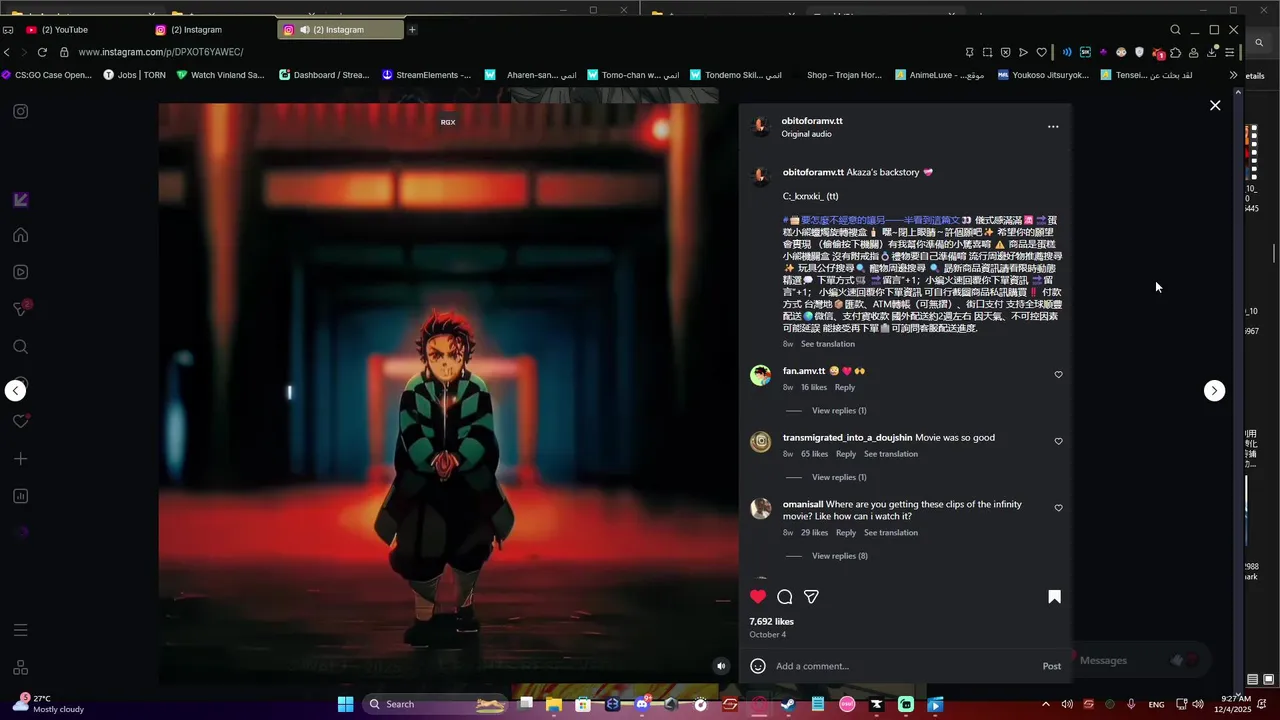
Task: Open the Jobs | TORN bookmark
Action: pos(135,75)
